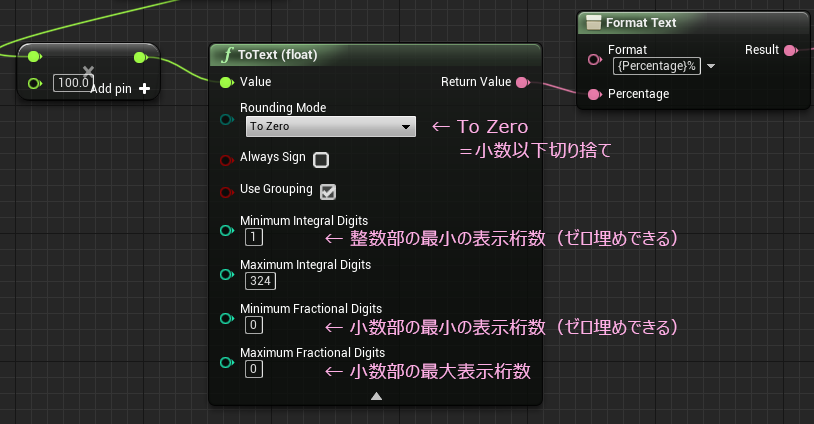Select the Result output pin on Format Text
Viewport: 814px width, 424px height.
[x=791, y=50]
